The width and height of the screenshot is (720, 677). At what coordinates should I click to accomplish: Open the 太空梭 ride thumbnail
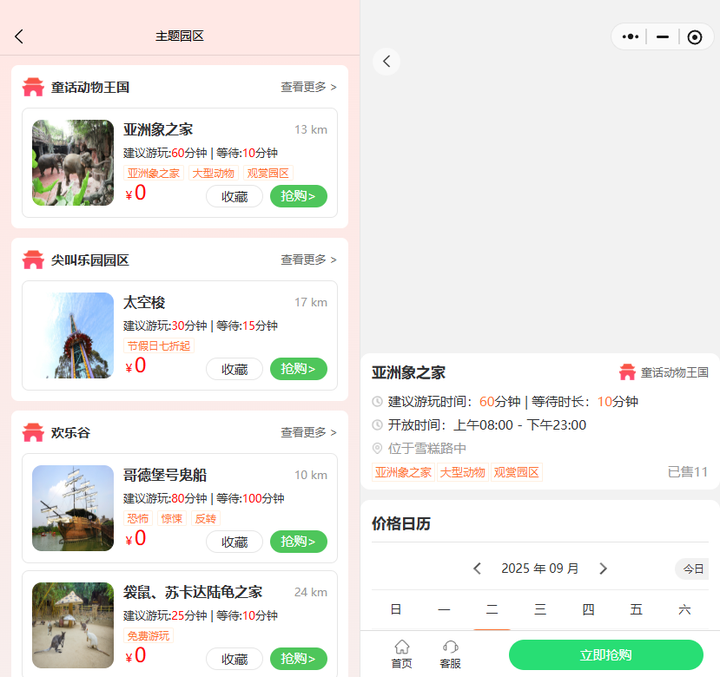click(x=73, y=335)
